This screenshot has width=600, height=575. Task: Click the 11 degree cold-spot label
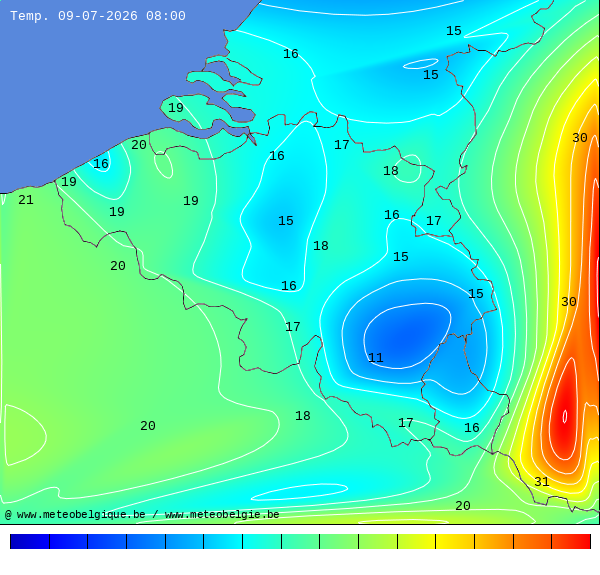(375, 358)
